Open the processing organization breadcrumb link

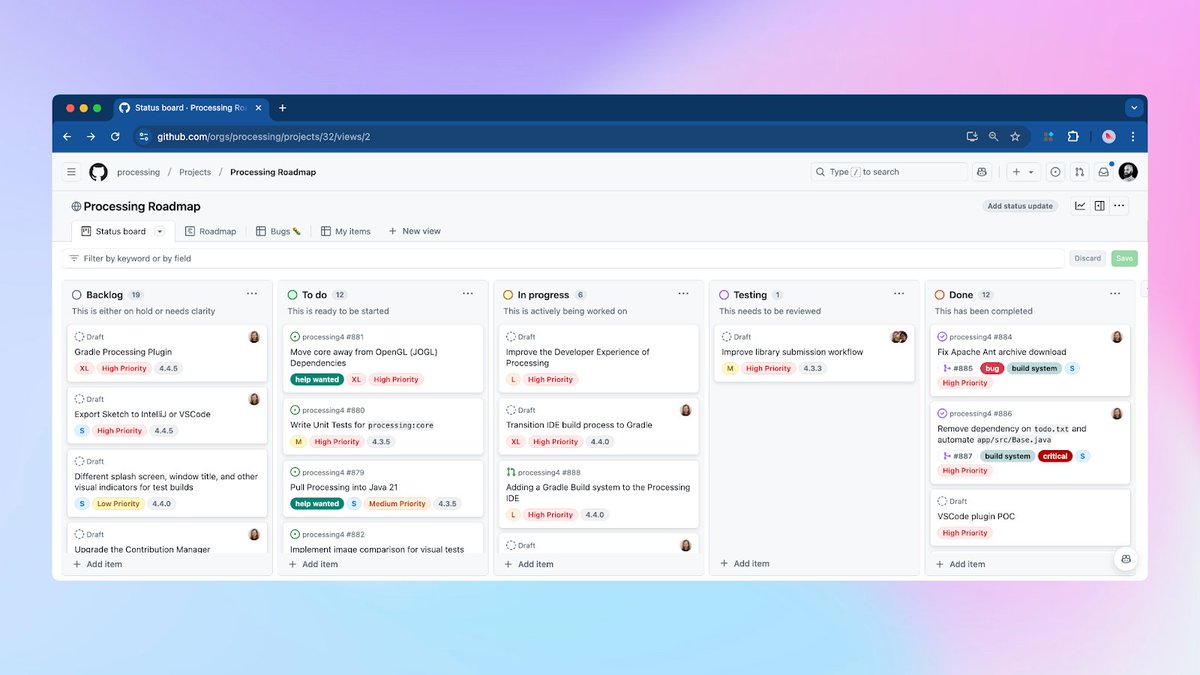138,172
